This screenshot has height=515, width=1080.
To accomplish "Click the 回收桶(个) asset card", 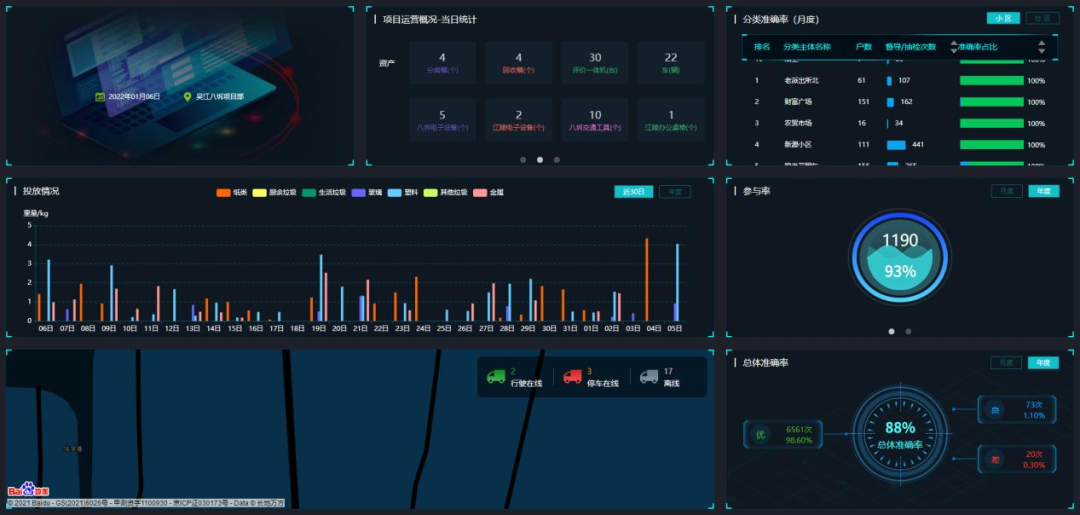I will pos(519,63).
